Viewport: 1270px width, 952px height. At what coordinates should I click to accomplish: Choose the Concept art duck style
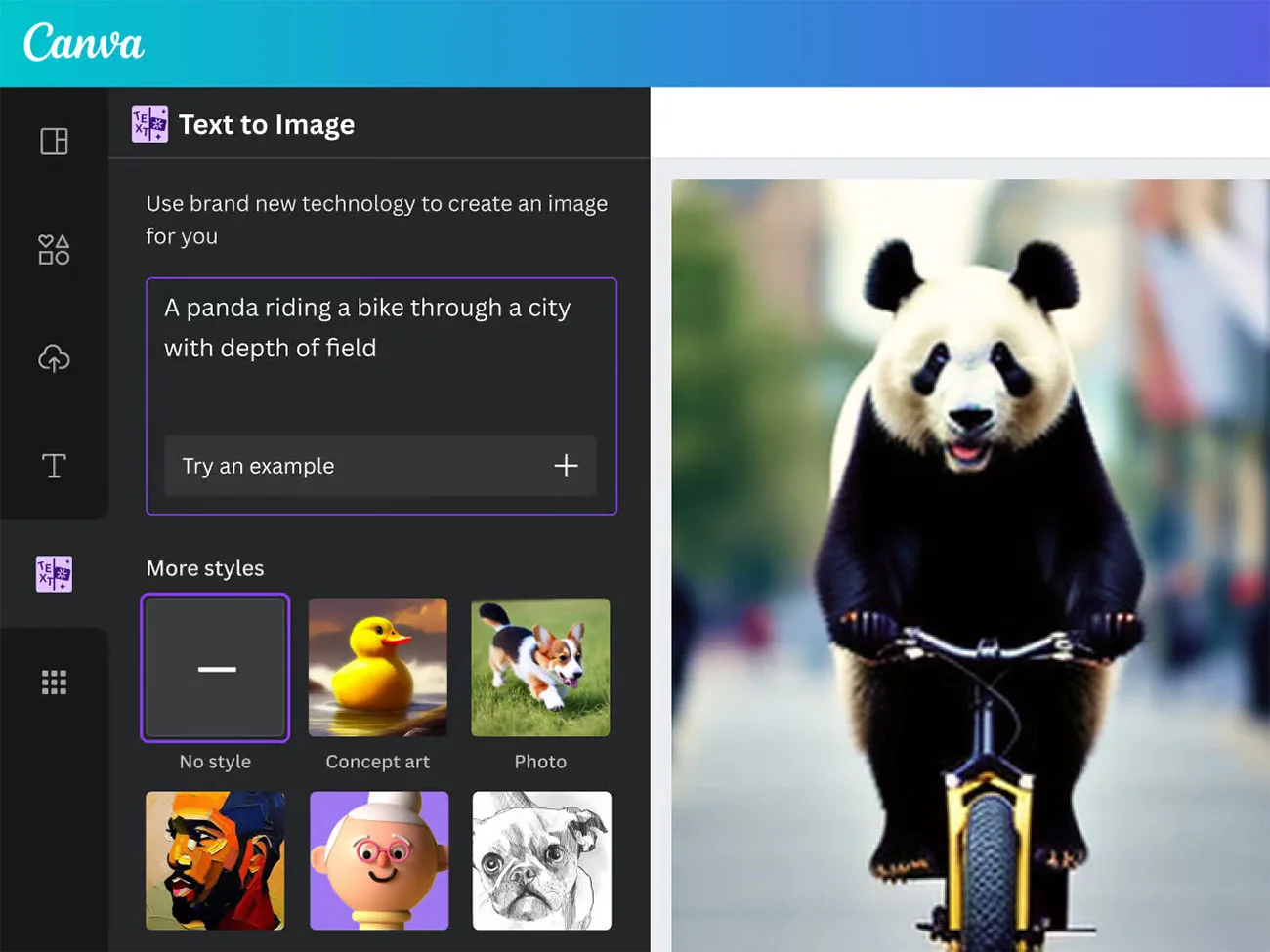coord(378,668)
